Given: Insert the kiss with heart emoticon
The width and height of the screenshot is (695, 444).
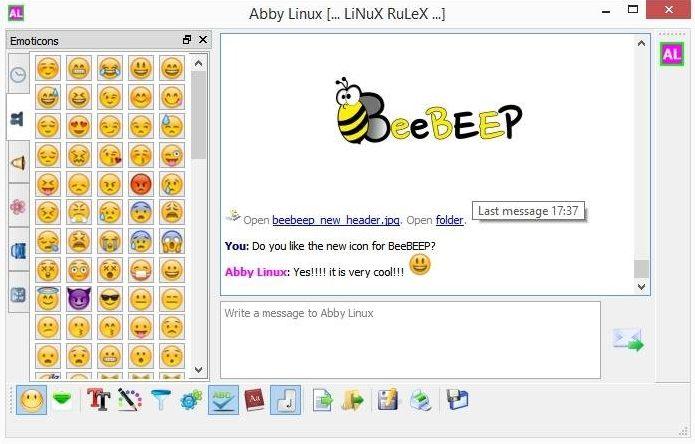Looking at the screenshot, I should pyautogui.click(x=109, y=155).
